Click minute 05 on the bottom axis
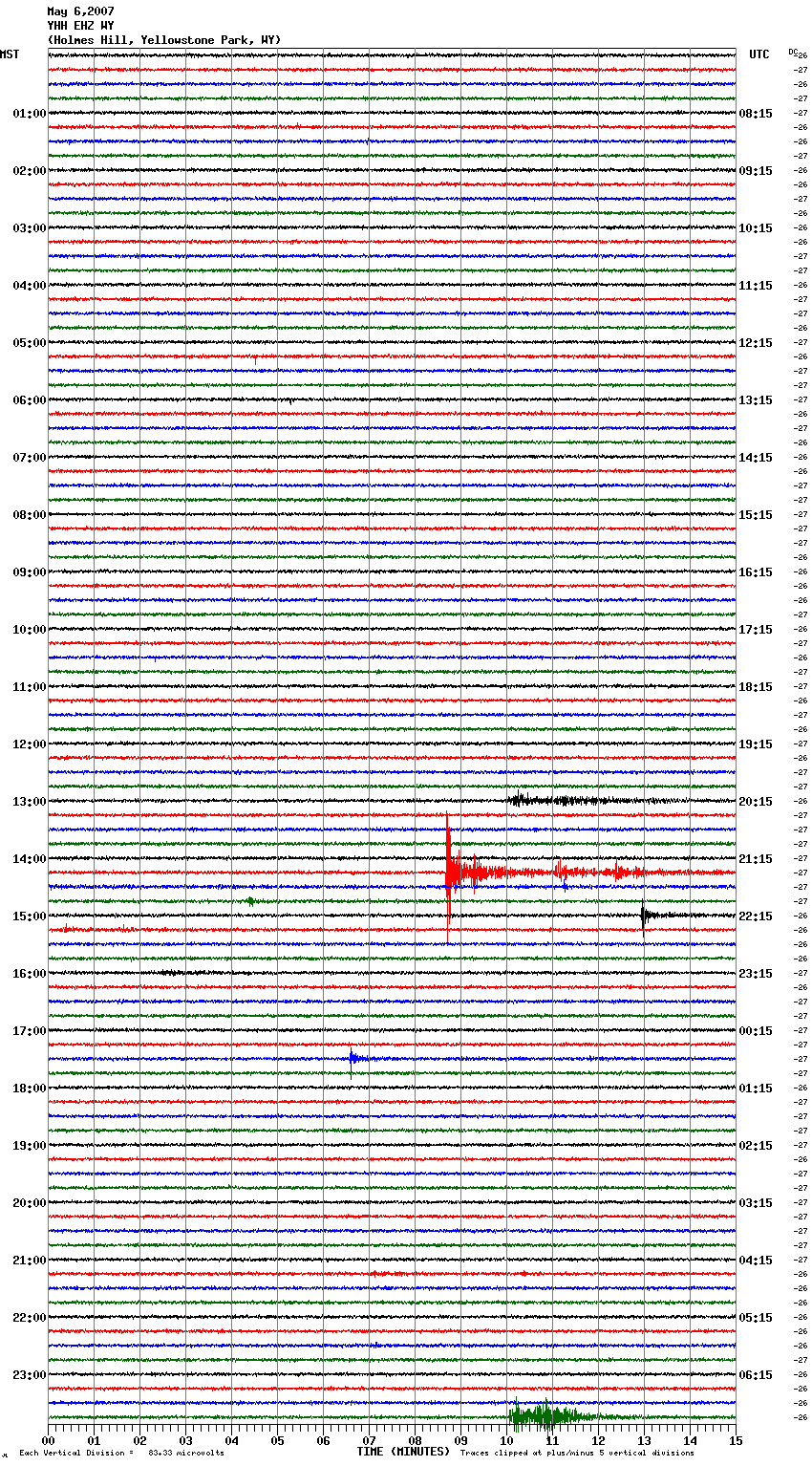Viewport: 812px width, 1466px height. (277, 1440)
